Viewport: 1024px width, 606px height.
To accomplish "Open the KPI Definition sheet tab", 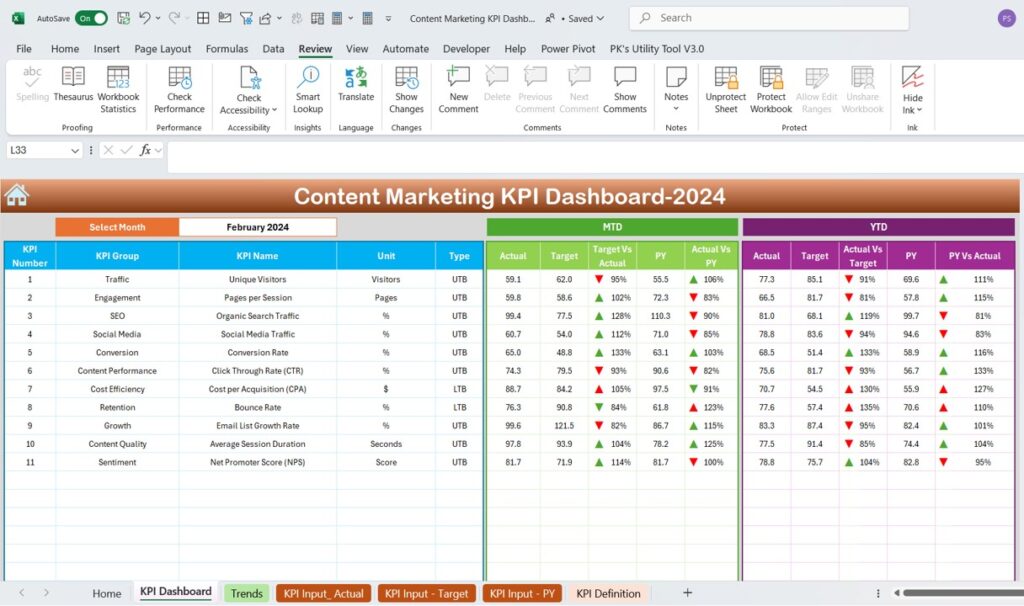I will (608, 594).
